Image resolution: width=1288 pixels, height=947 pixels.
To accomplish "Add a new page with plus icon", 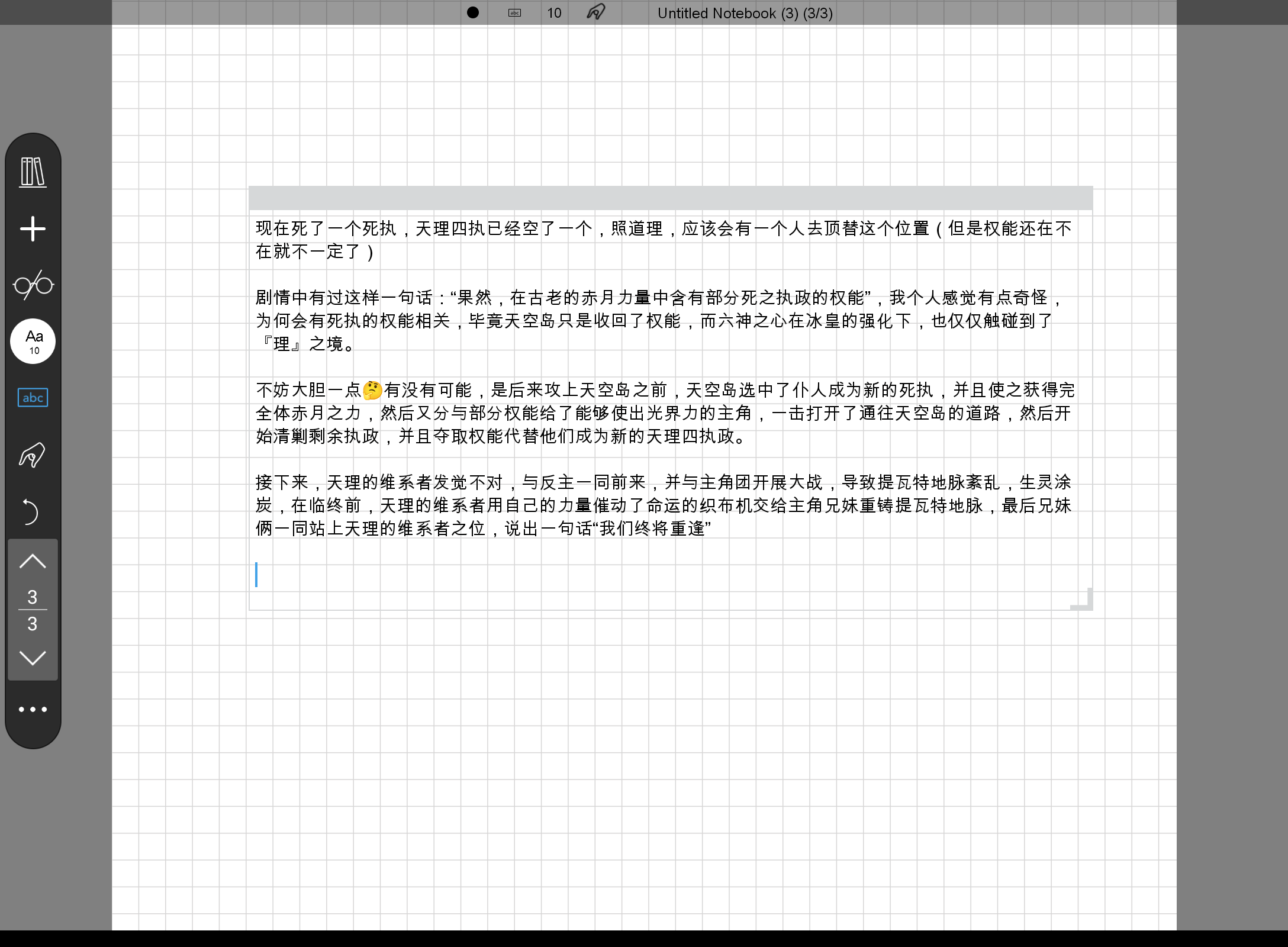I will (33, 229).
